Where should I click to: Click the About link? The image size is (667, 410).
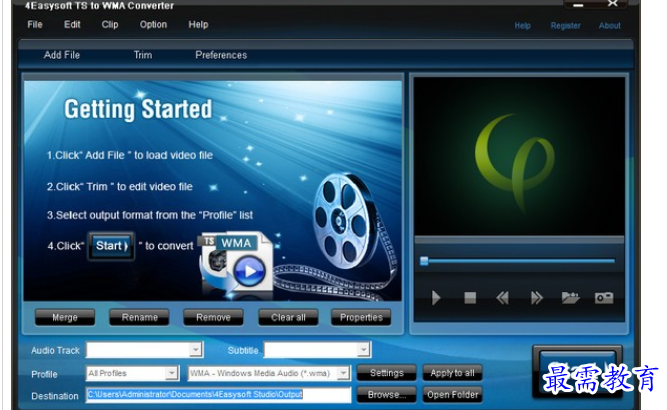(610, 26)
